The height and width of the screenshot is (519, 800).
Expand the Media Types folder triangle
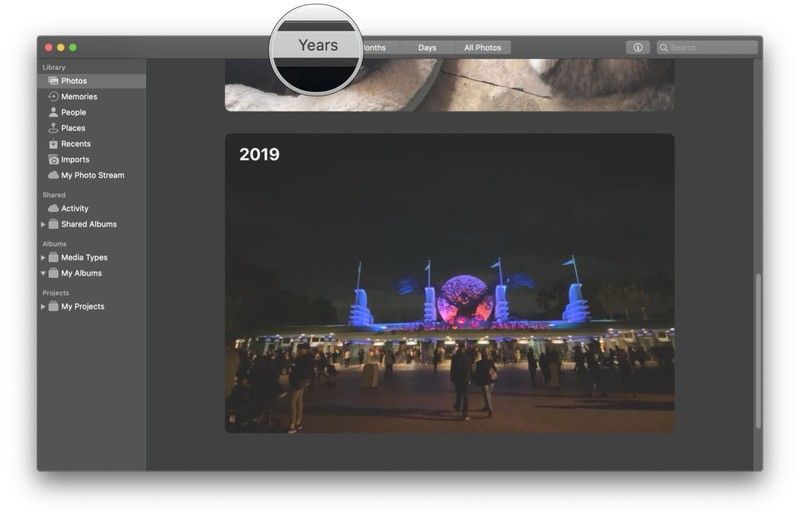(x=43, y=258)
